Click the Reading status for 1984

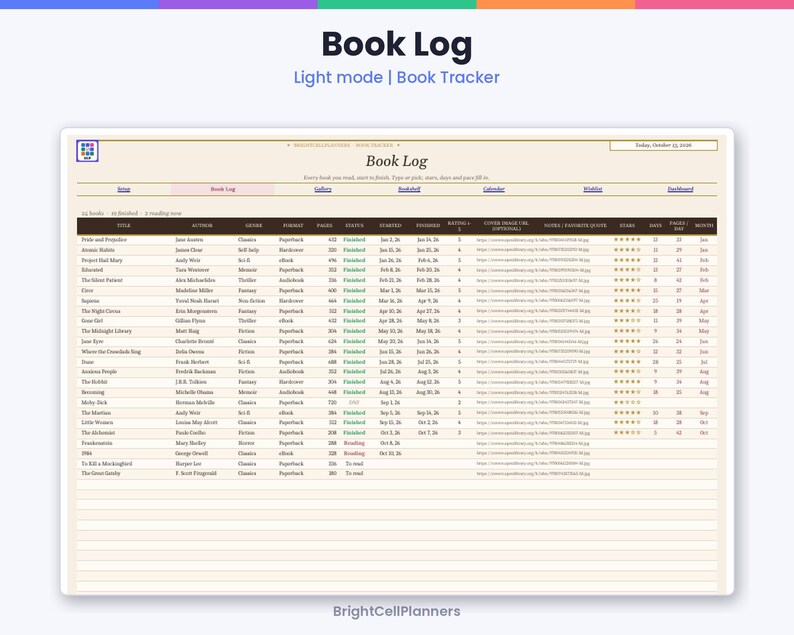(354, 454)
